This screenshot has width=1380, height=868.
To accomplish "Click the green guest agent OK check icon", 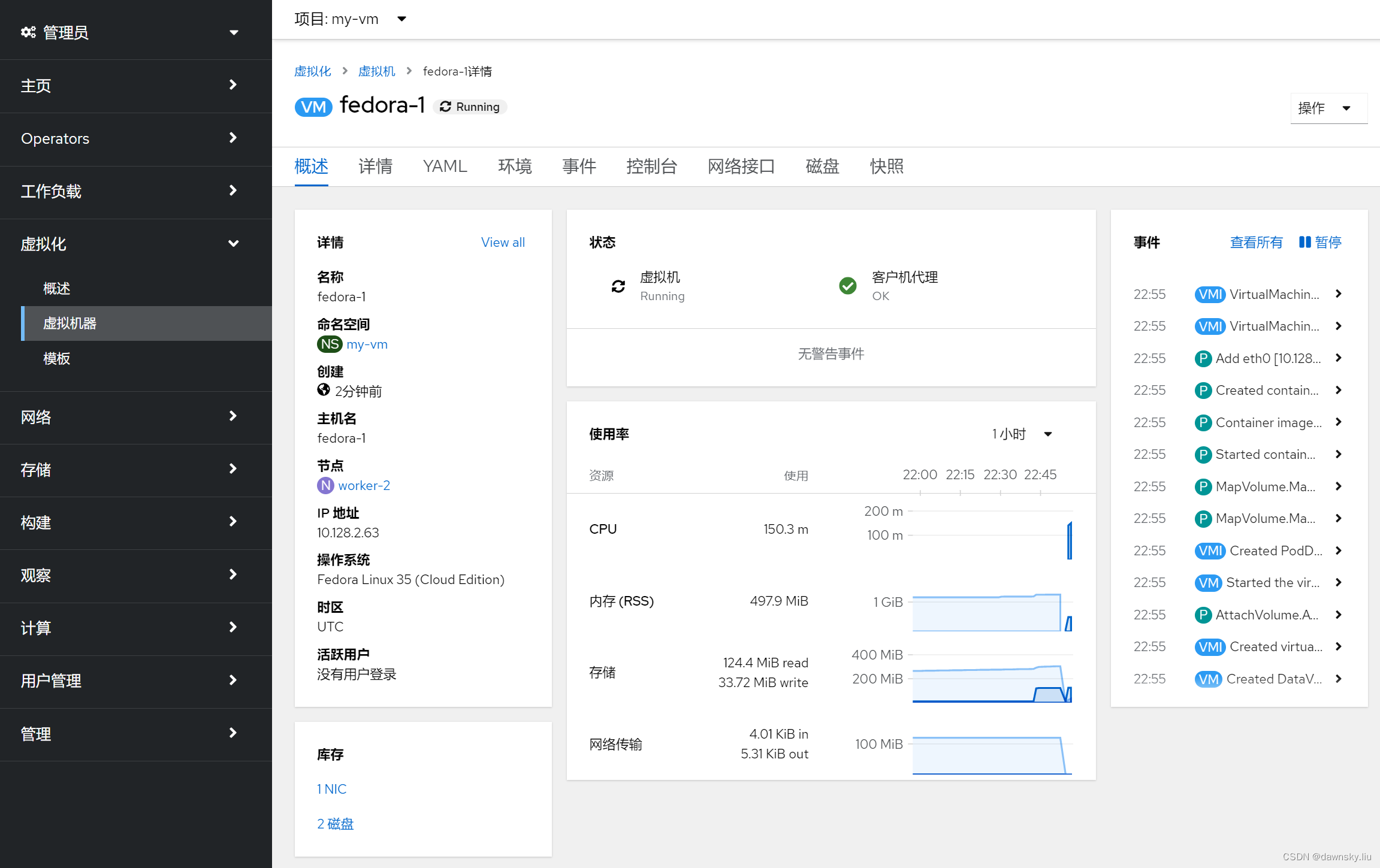I will pyautogui.click(x=847, y=286).
